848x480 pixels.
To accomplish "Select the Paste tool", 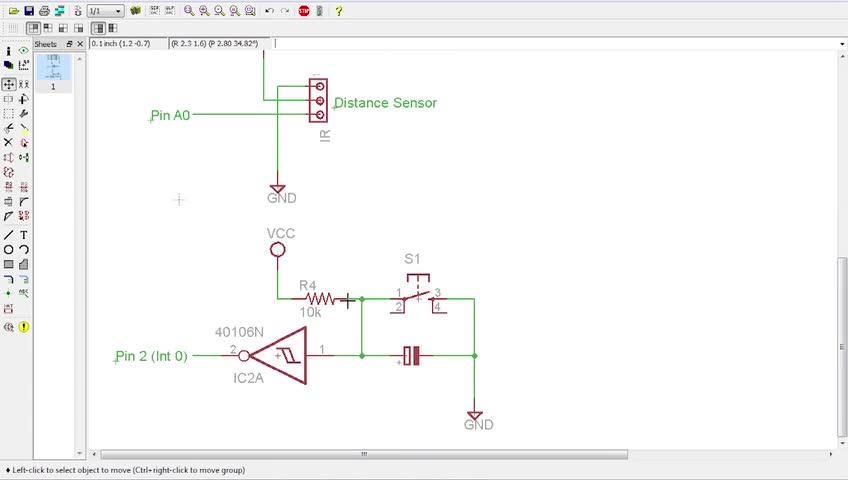I will coord(24,128).
